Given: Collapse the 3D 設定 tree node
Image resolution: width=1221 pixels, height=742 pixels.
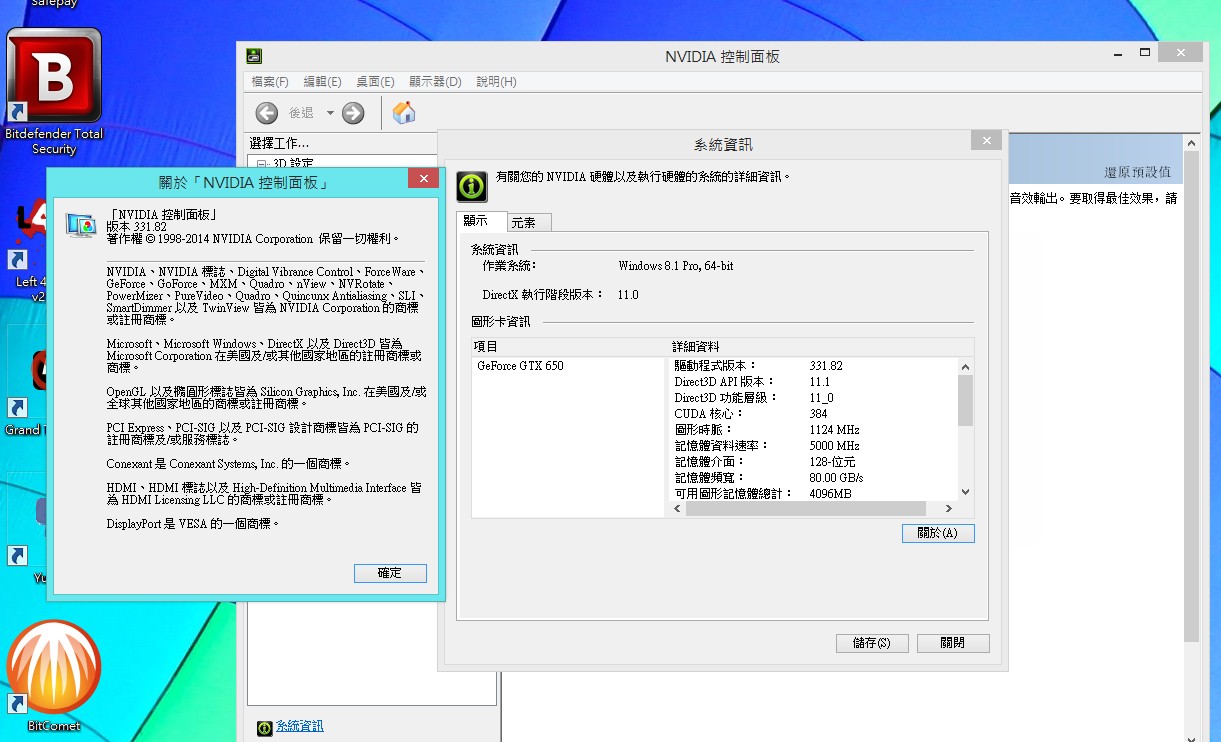Looking at the screenshot, I should pos(262,163).
